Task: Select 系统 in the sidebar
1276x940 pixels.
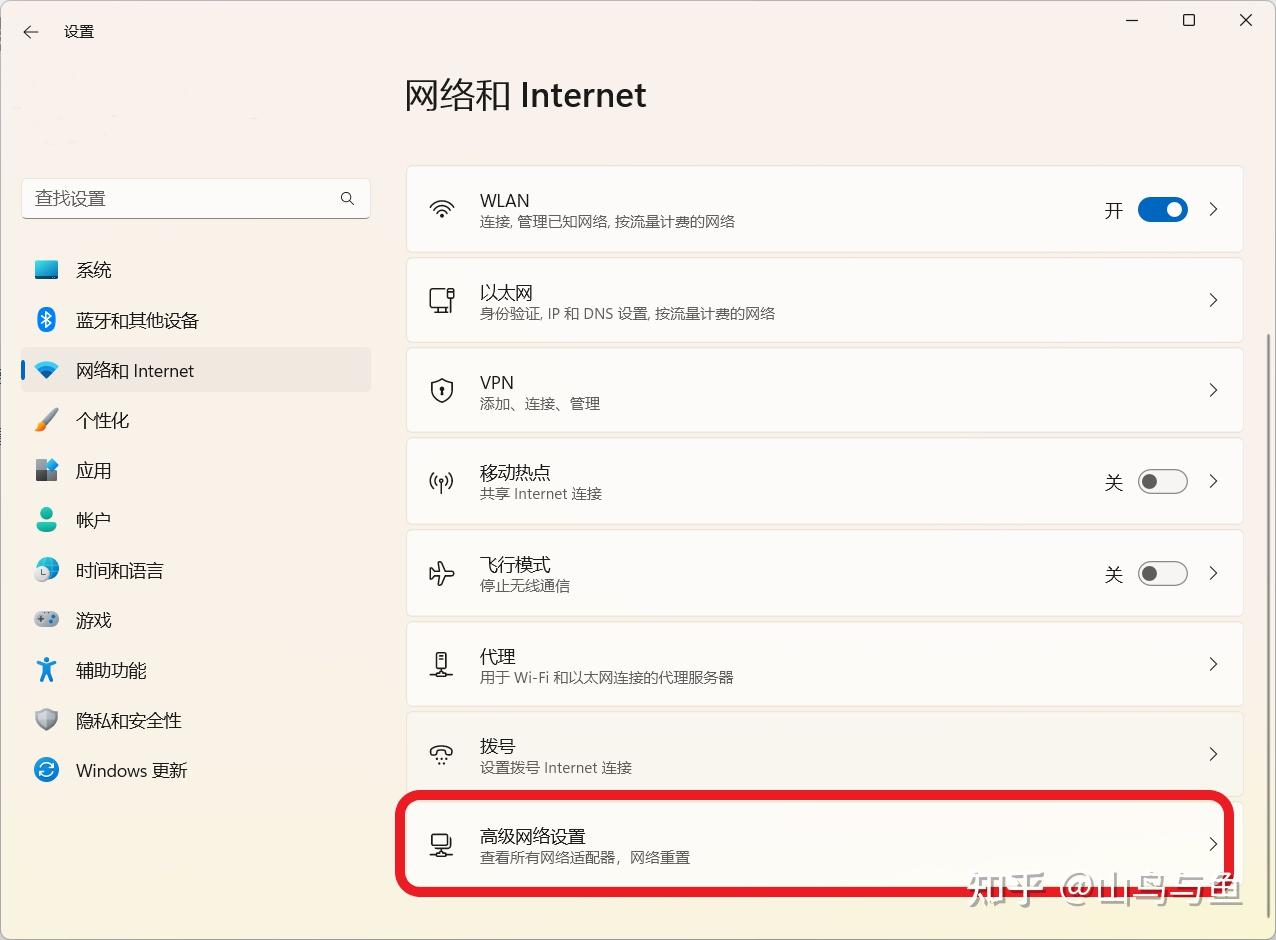Action: point(94,269)
